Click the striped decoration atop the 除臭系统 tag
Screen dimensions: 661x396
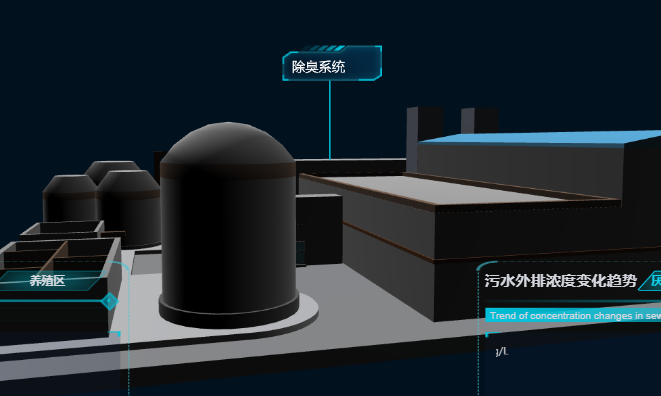point(324,48)
